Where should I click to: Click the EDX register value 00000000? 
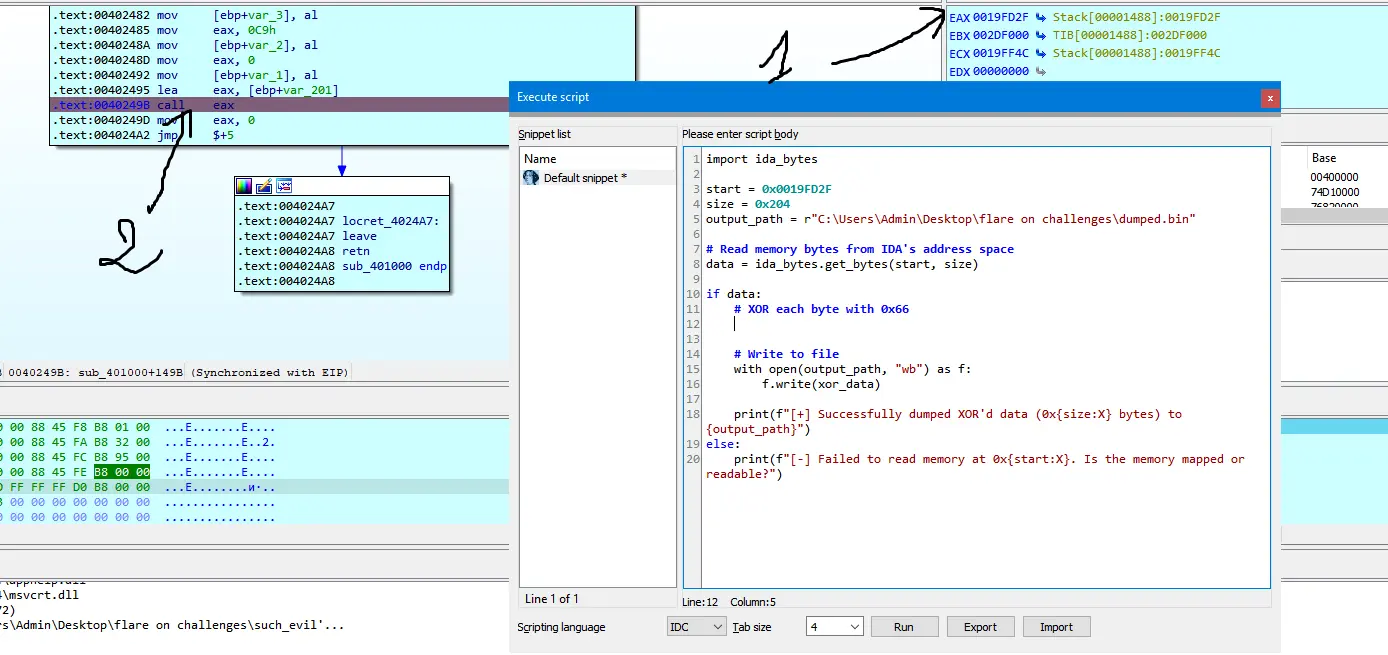point(1002,72)
